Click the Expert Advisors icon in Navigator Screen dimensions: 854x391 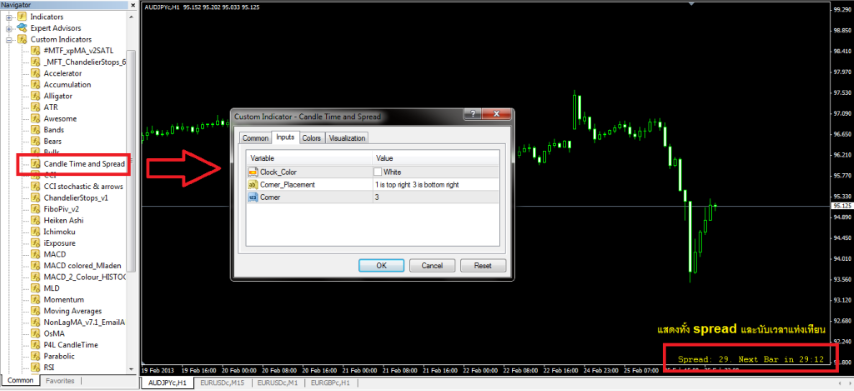(x=22, y=28)
